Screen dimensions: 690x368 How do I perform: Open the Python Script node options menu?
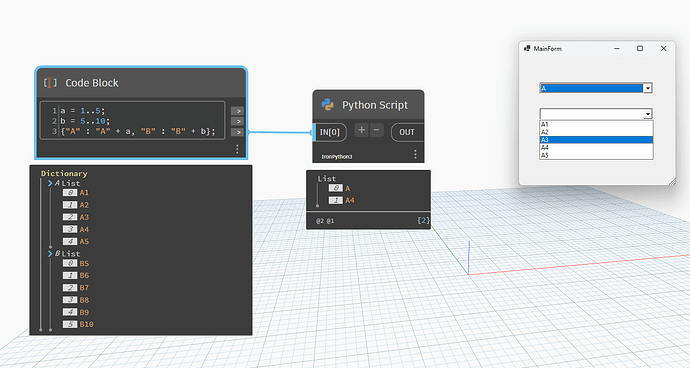pyautogui.click(x=415, y=154)
